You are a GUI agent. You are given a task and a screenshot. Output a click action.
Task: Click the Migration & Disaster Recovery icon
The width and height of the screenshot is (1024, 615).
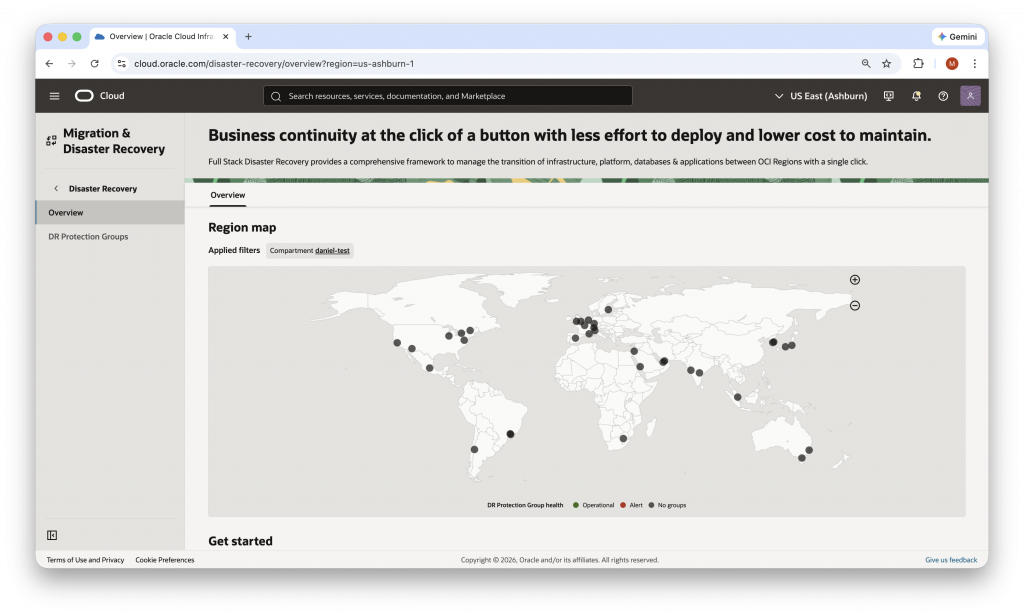point(52,140)
